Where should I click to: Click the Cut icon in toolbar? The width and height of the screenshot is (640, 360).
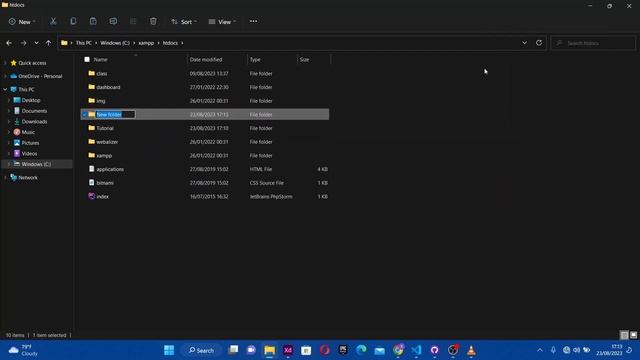[53, 21]
